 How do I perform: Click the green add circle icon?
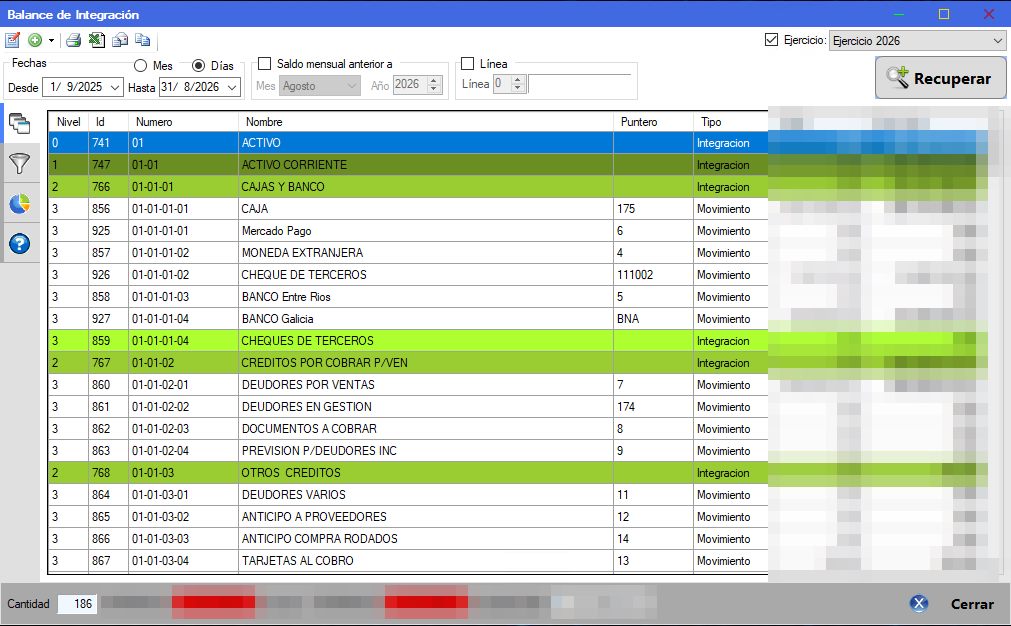point(35,40)
